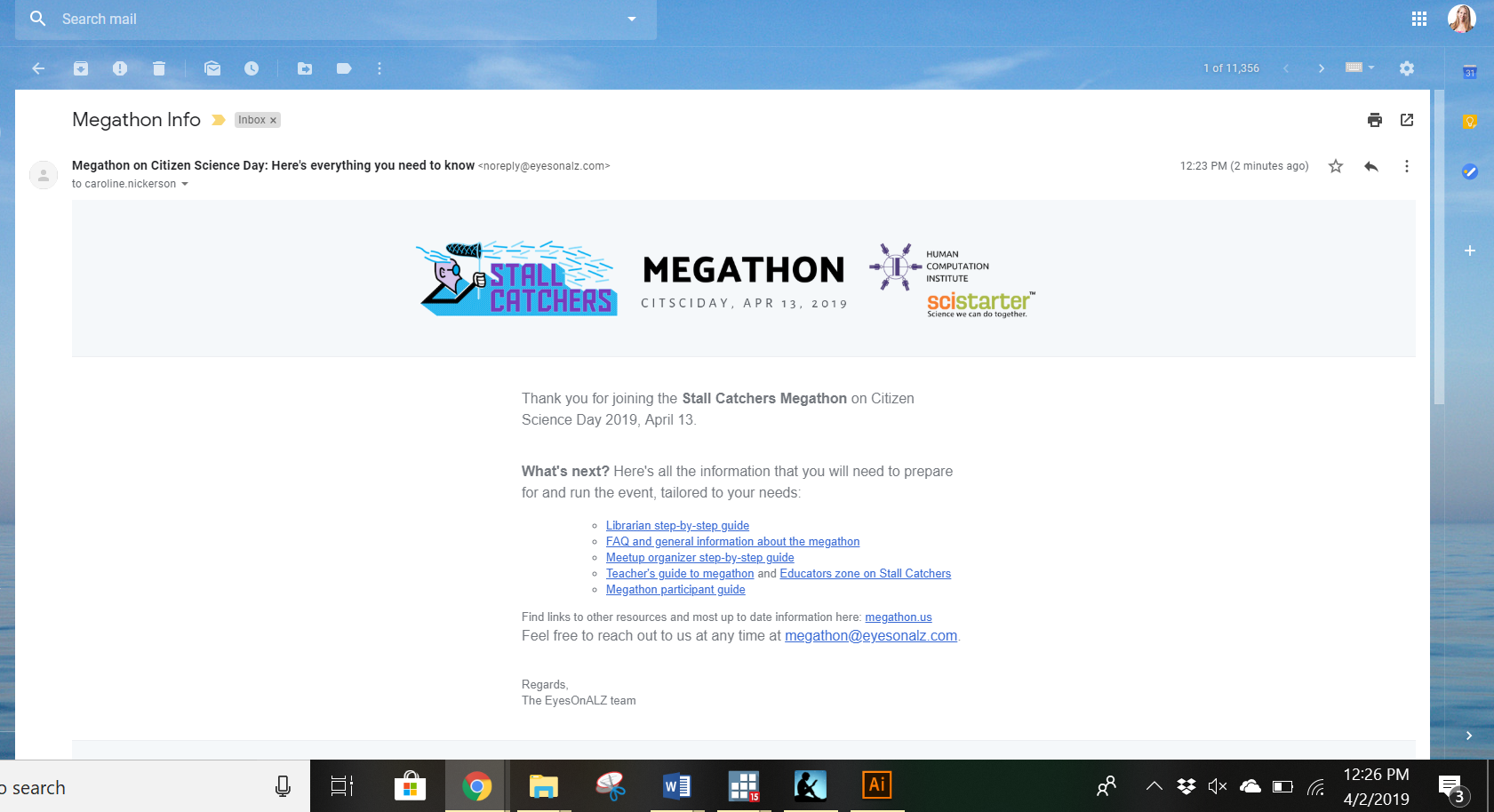Email megathon@eyesonalz.com link
This screenshot has width=1494, height=812.
coord(871,635)
